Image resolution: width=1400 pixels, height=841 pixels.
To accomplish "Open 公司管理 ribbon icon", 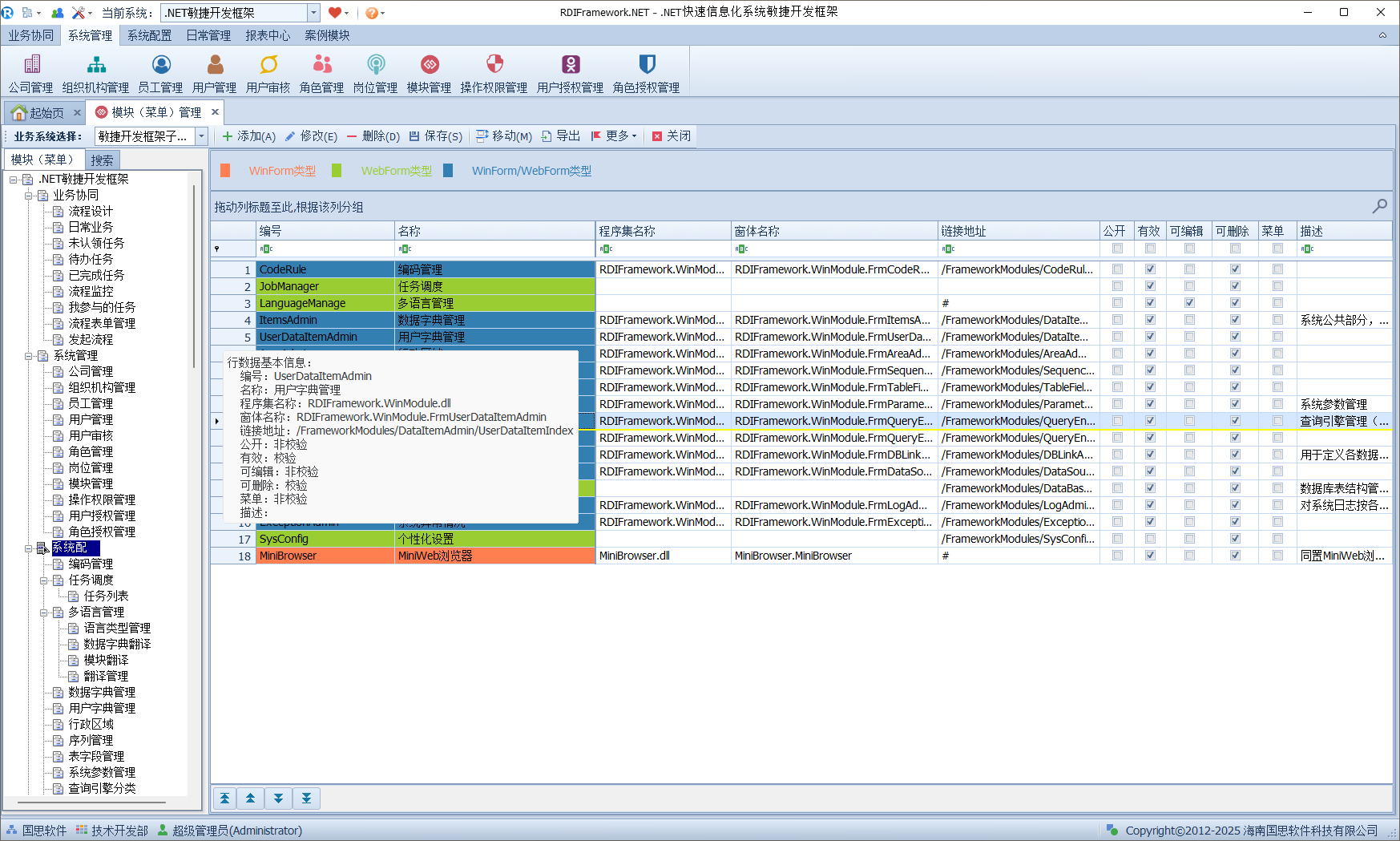I will [x=31, y=66].
